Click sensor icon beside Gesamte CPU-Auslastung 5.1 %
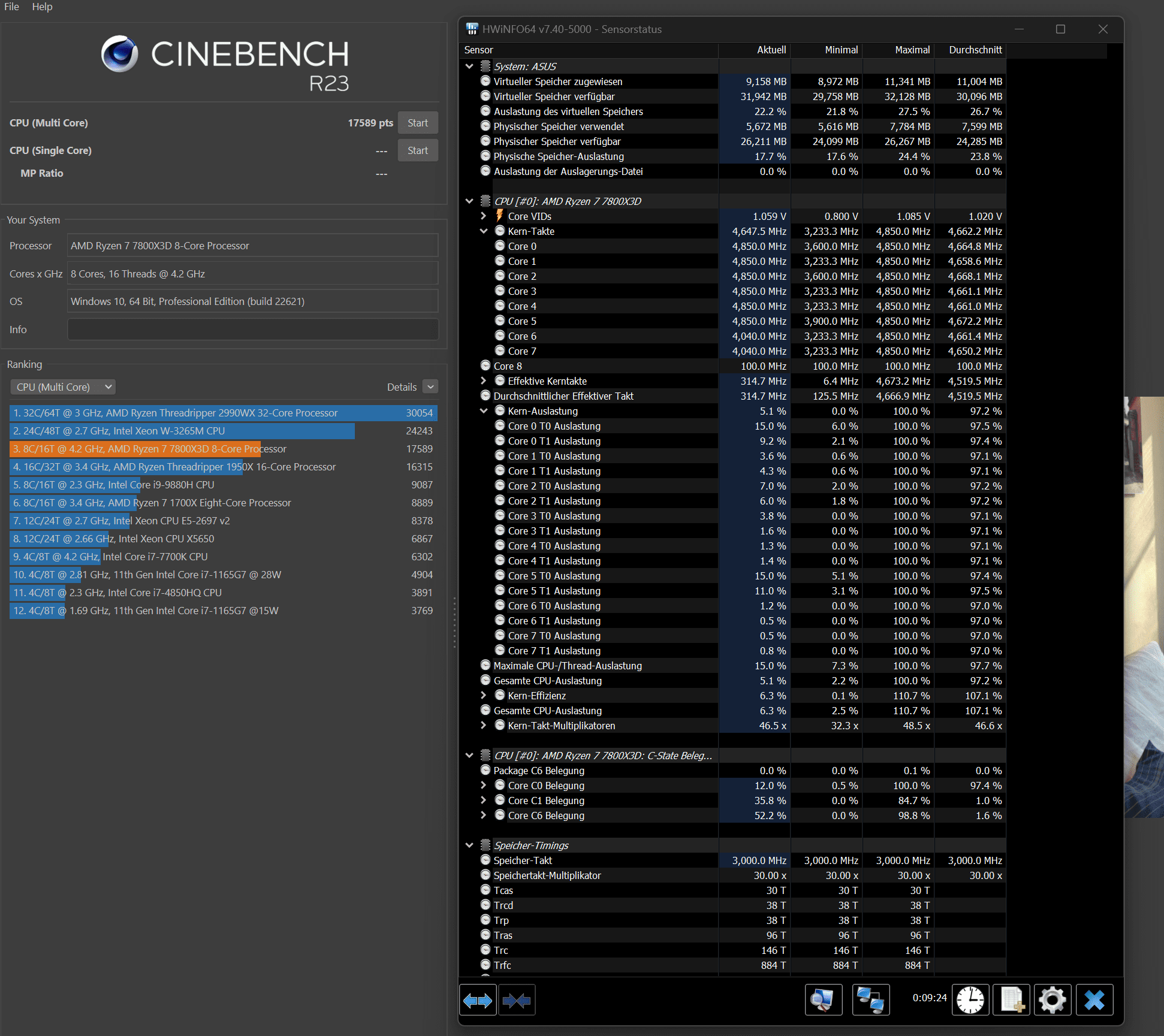 pyautogui.click(x=485, y=680)
